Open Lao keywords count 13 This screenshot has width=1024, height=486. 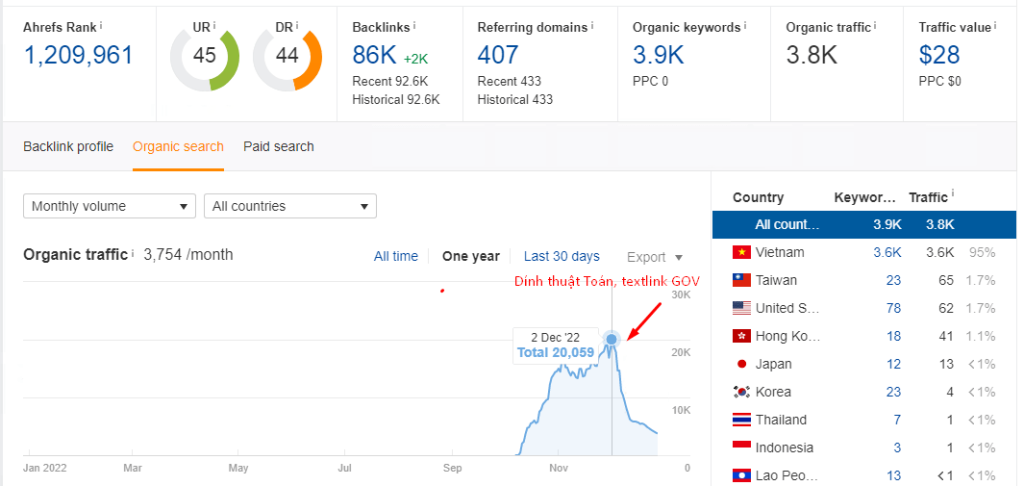click(x=893, y=475)
